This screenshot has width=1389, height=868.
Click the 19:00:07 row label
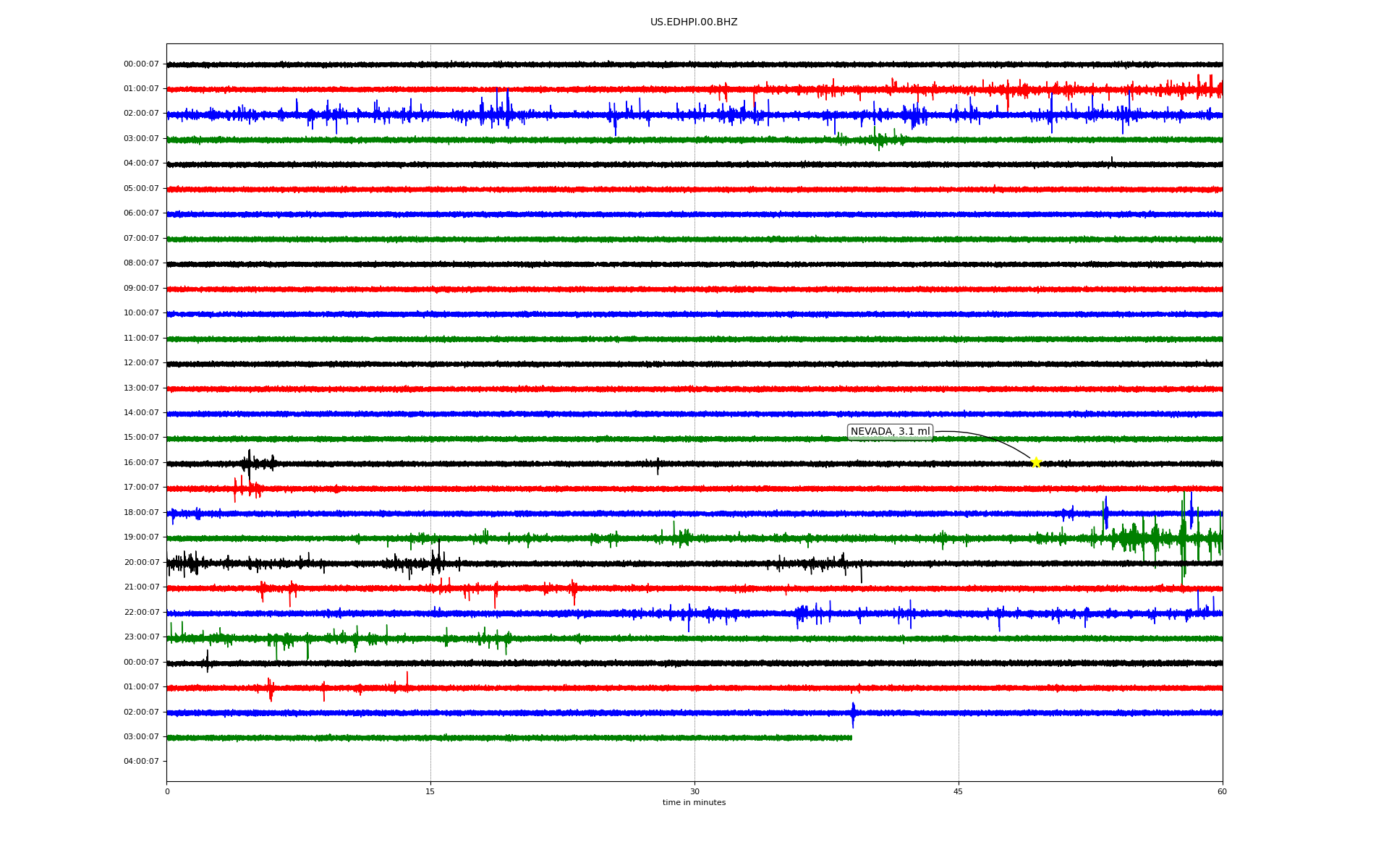(141, 537)
